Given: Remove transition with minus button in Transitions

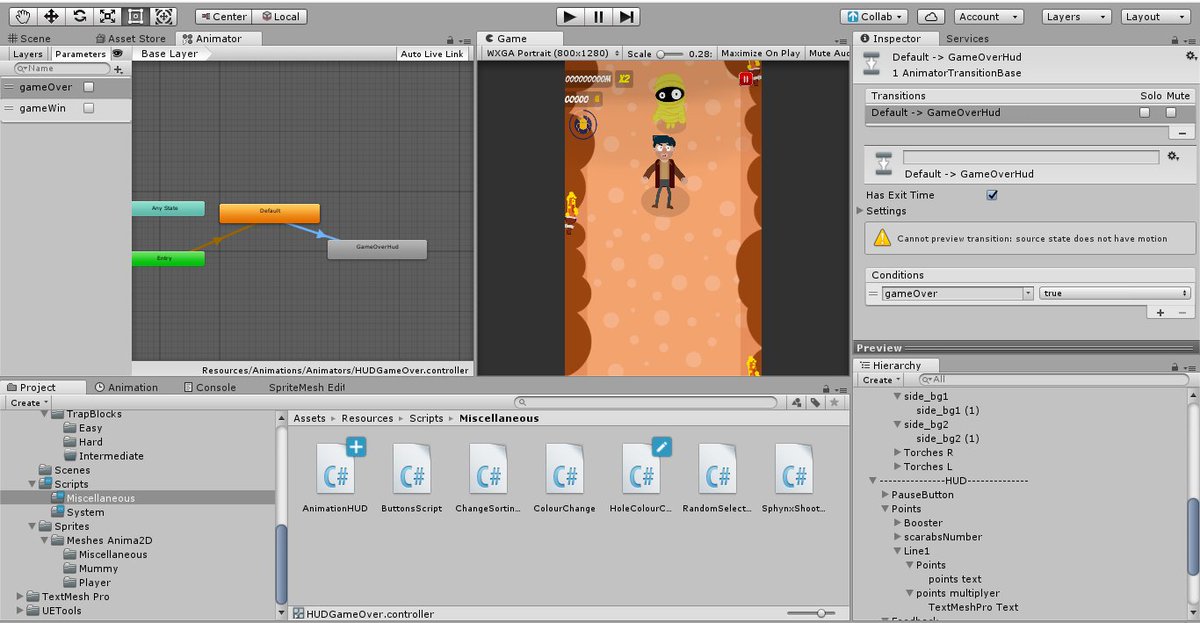Looking at the screenshot, I should [x=1181, y=133].
